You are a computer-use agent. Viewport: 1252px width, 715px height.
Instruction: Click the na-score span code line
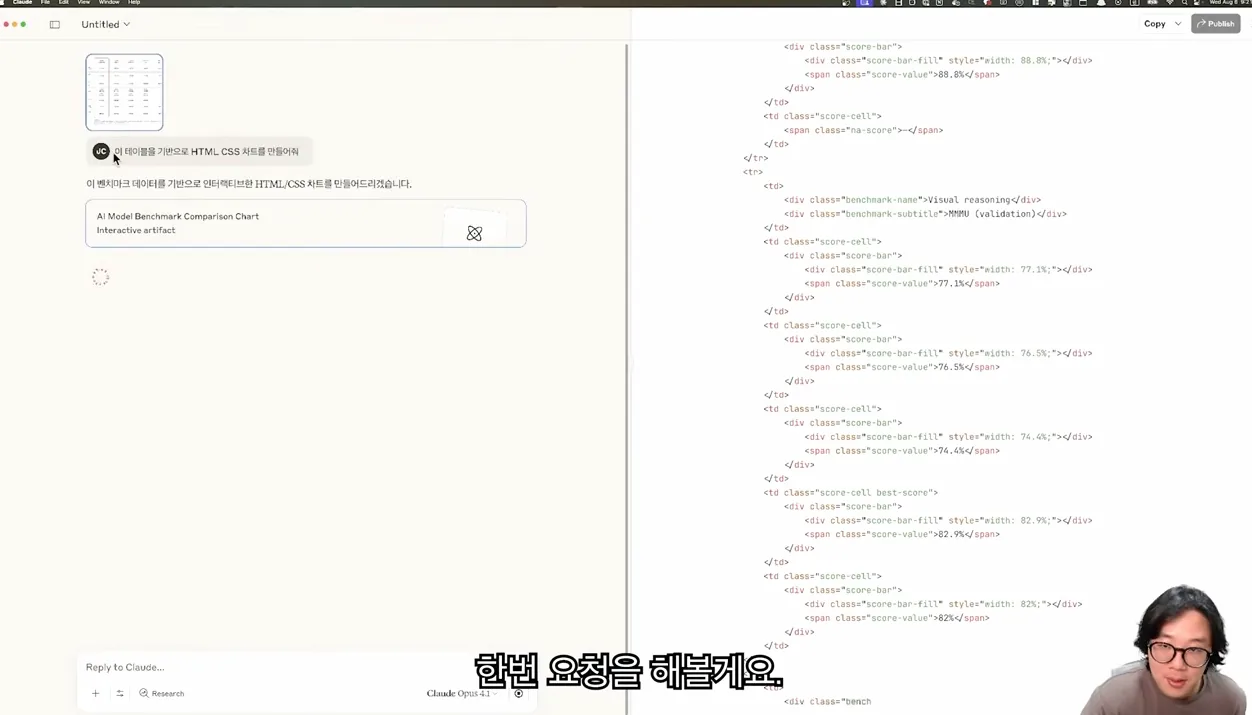pos(863,130)
